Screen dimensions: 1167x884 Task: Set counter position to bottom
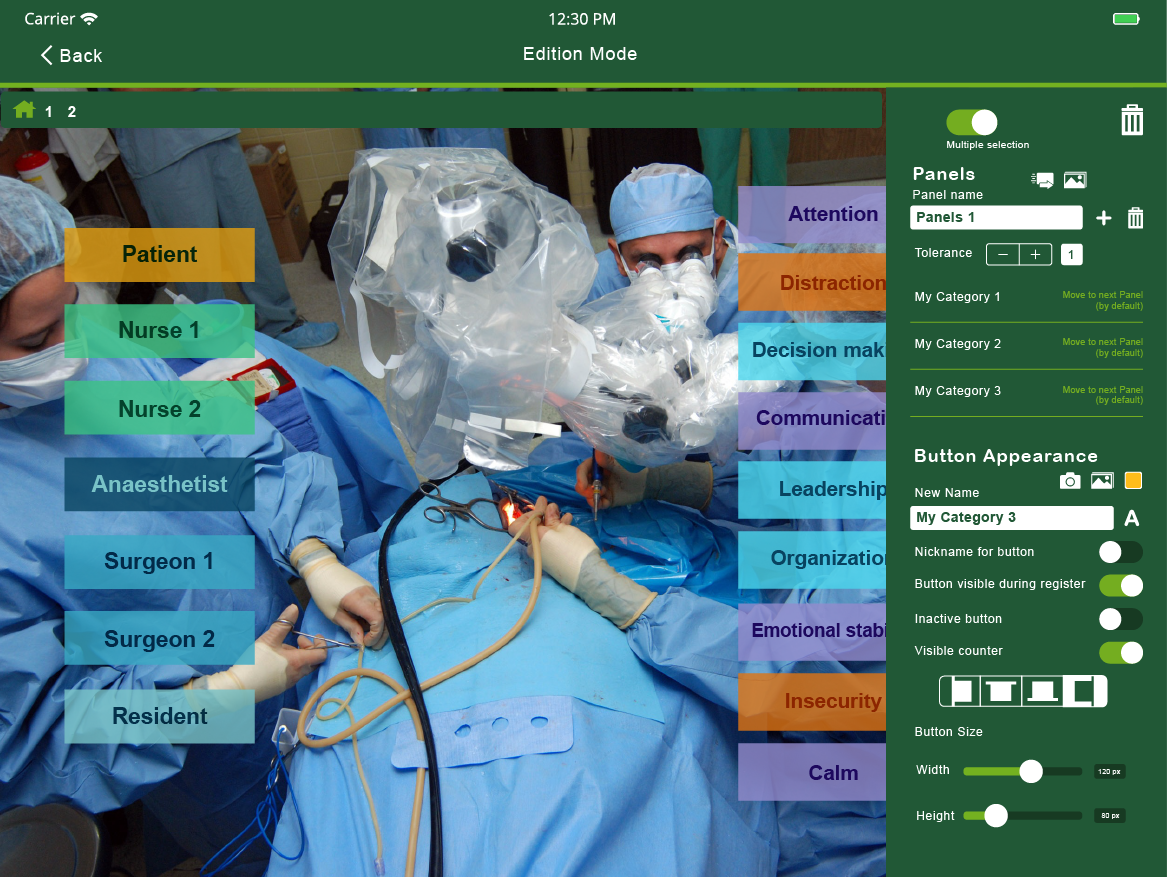pos(1043,691)
